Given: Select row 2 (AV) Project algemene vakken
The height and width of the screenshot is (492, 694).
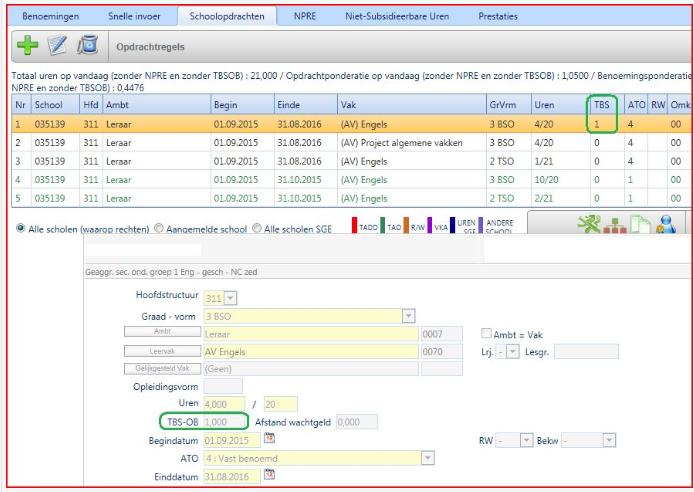Looking at the screenshot, I should pyautogui.click(x=352, y=142).
